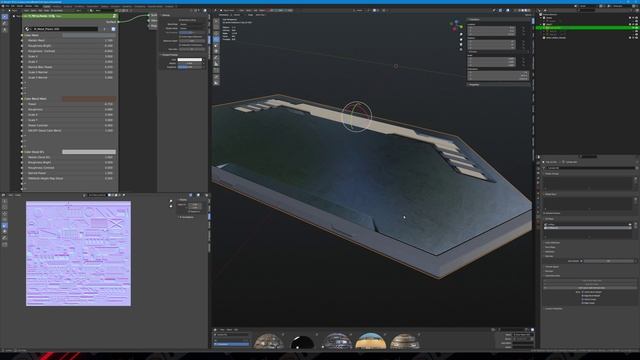Click the Power 0.750 field on node
Screen dimensions: 640x360
69,104
